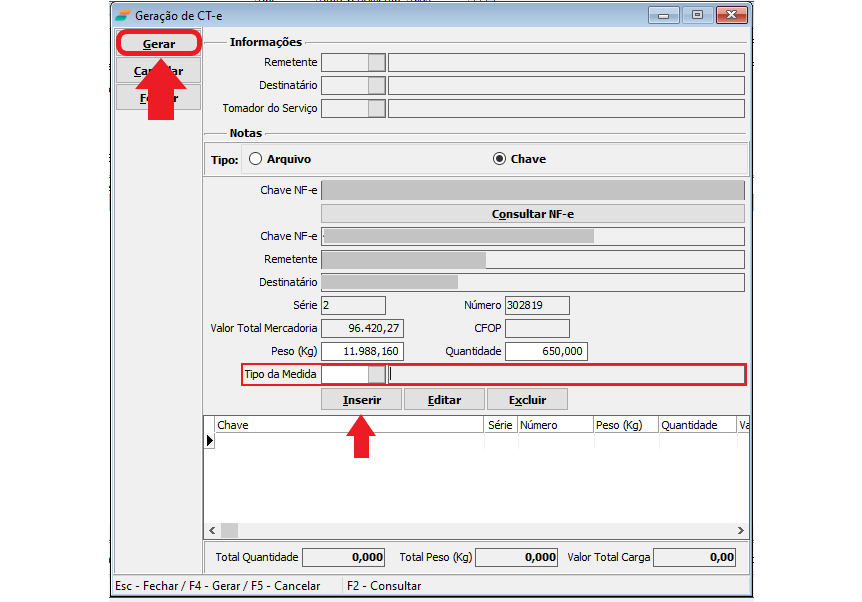This screenshot has width=862, height=602.
Task: Click the Excluir button
Action: coord(527,400)
